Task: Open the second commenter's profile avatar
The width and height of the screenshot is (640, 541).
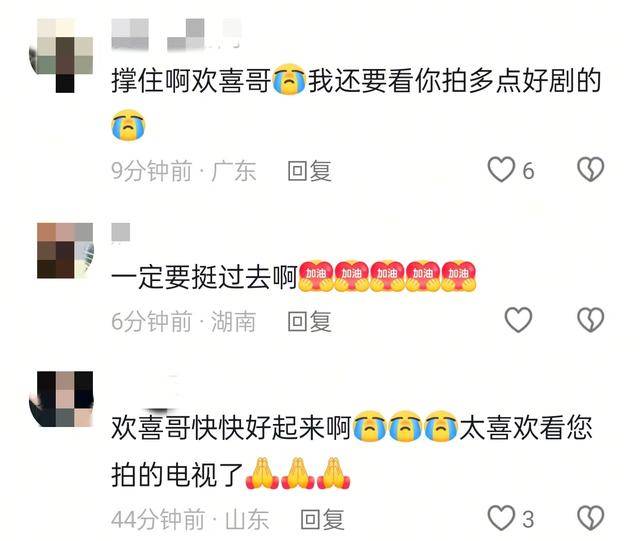Action: tap(65, 251)
